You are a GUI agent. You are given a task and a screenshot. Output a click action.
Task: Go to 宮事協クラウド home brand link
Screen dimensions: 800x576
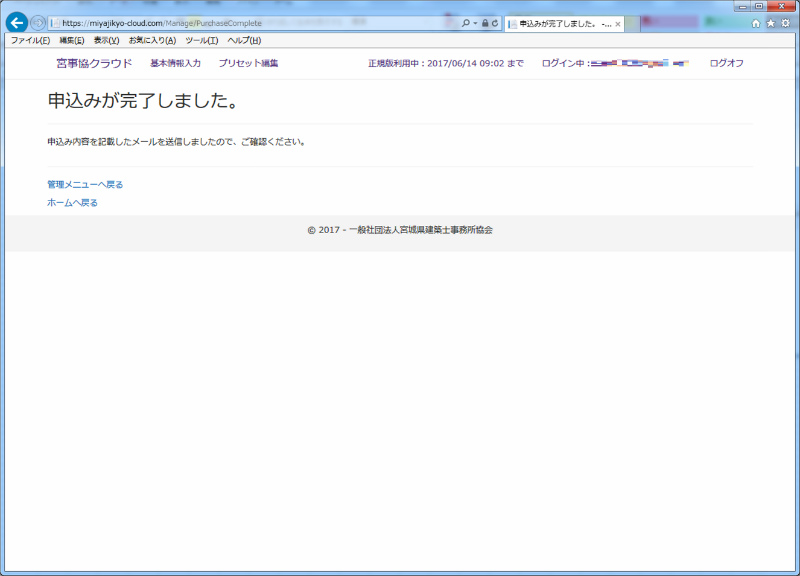(x=94, y=63)
